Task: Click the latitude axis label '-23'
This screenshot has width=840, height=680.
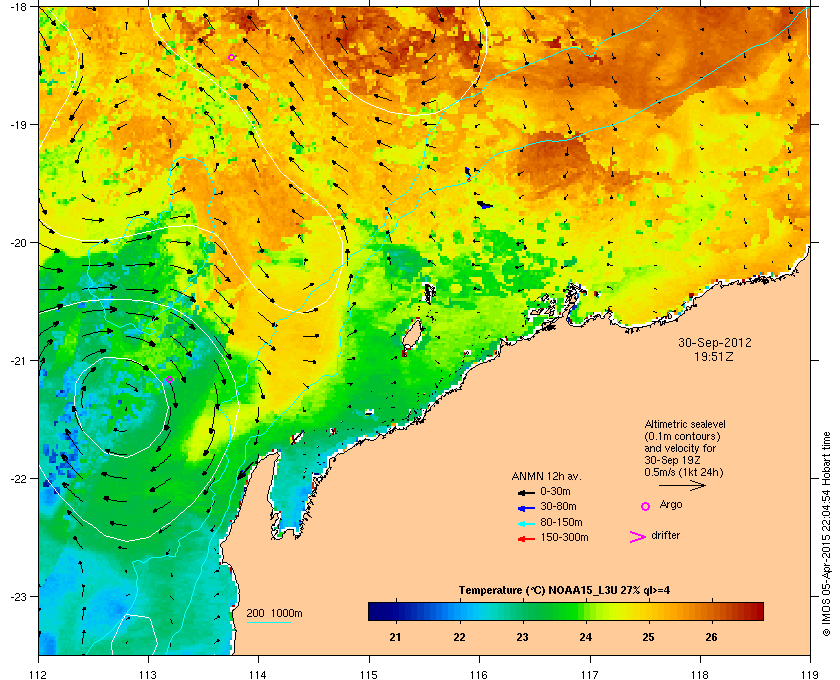Action: (x=18, y=596)
